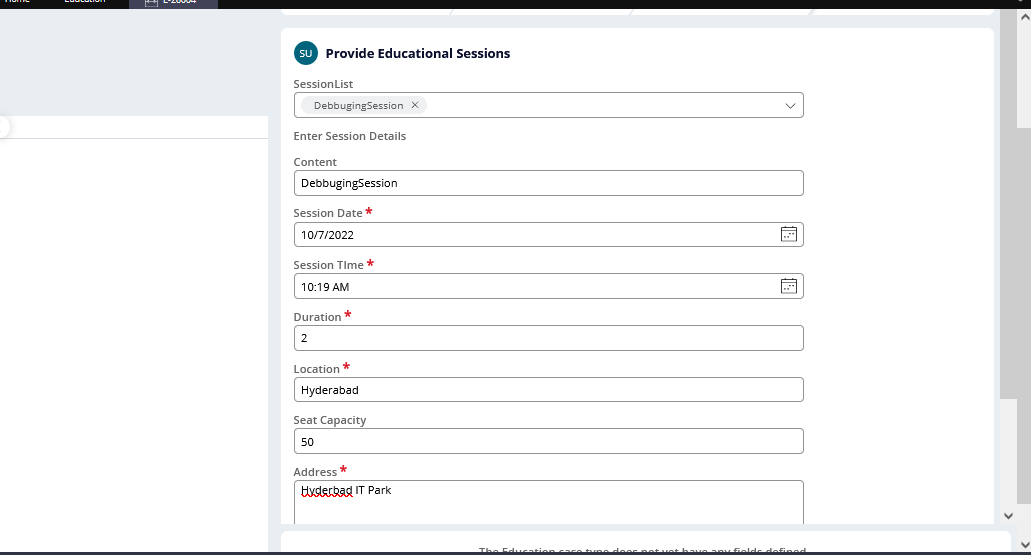The height and width of the screenshot is (555, 1031).
Task: Focus the Duration input field
Action: pyautogui.click(x=548, y=338)
